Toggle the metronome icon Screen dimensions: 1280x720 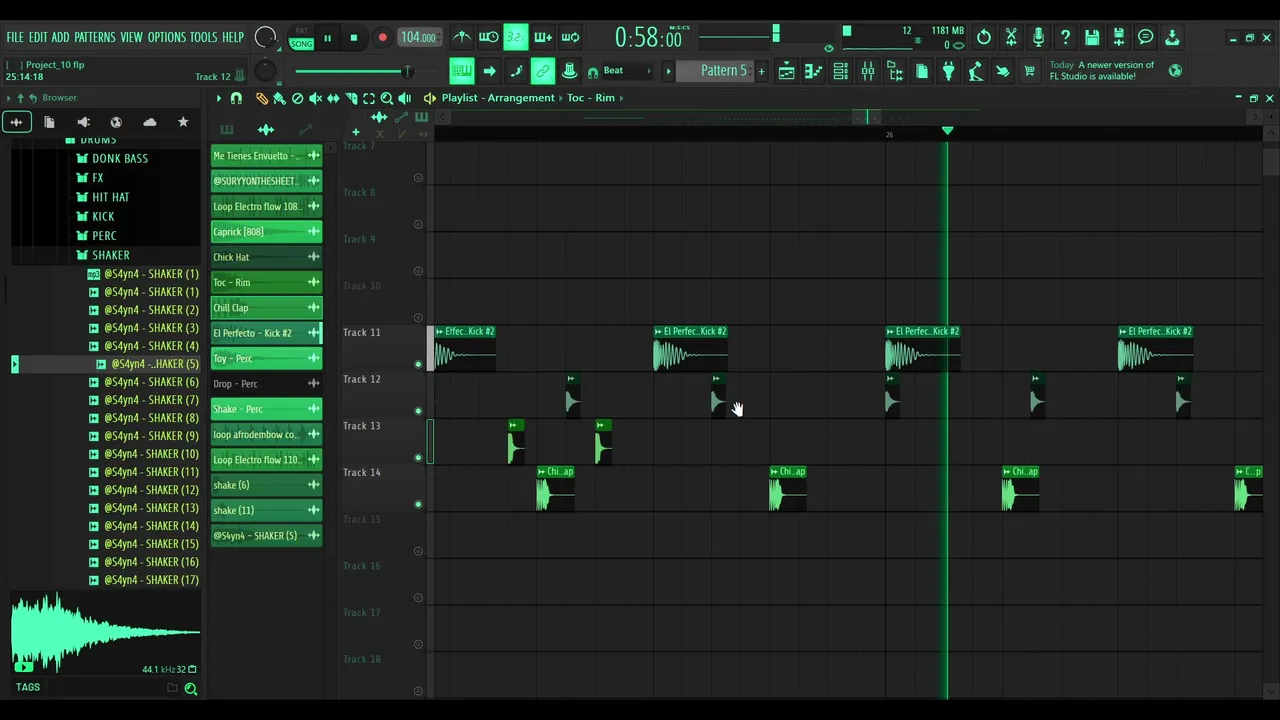(462, 38)
